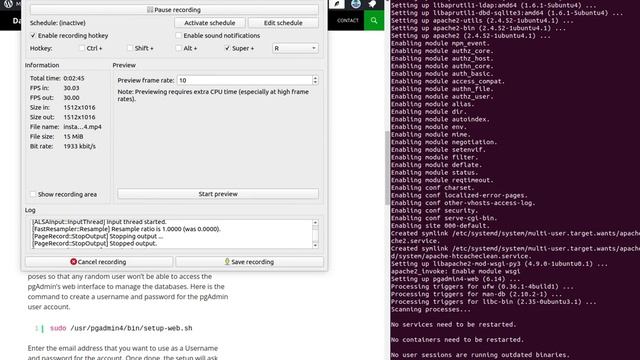Image resolution: width=640 pixels, height=360 pixels.
Task: Click terminal line 'Enabling conf security.'
Action: (434, 211)
